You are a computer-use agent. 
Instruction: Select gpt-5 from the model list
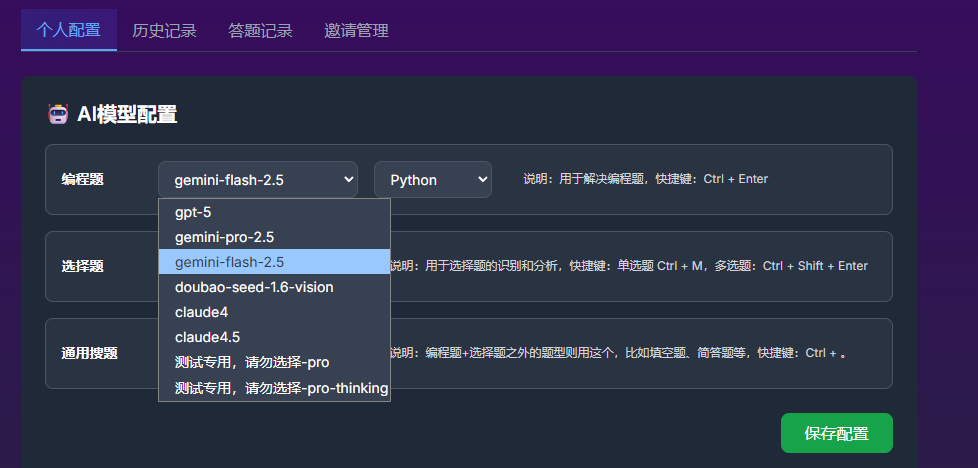(193, 212)
